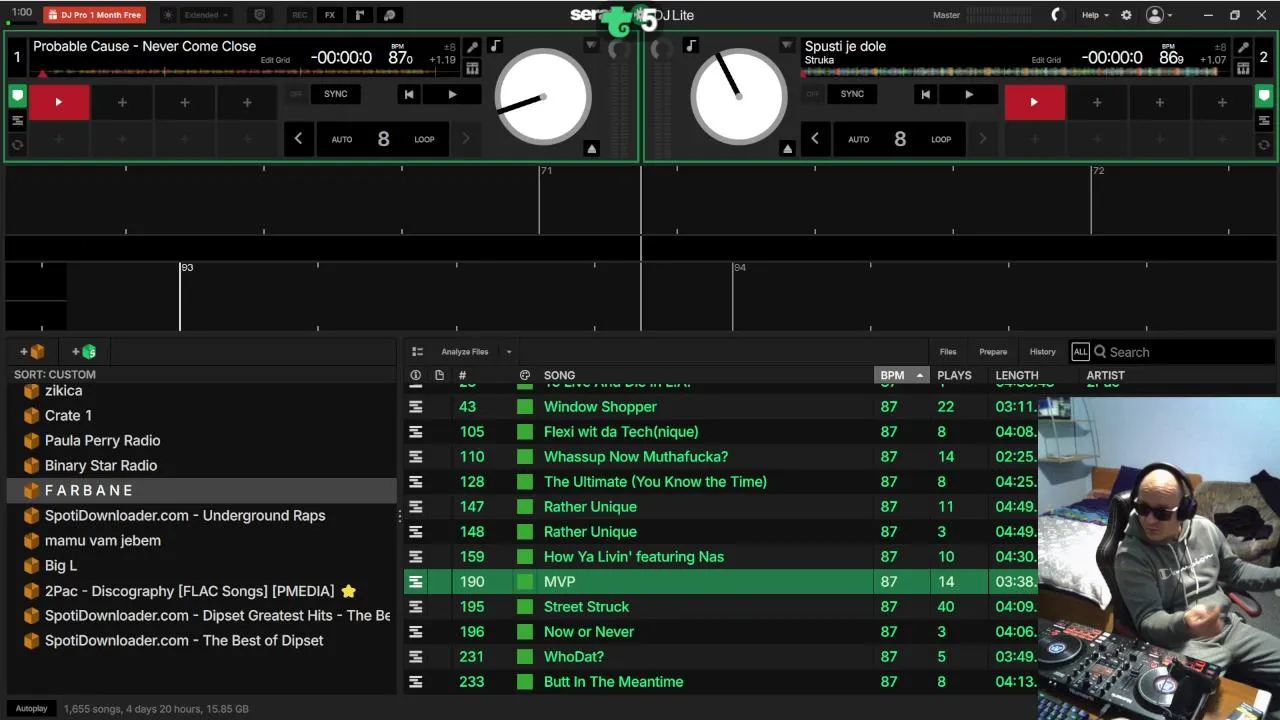Open the DJ Pro 1 Month Free offer

coord(94,15)
